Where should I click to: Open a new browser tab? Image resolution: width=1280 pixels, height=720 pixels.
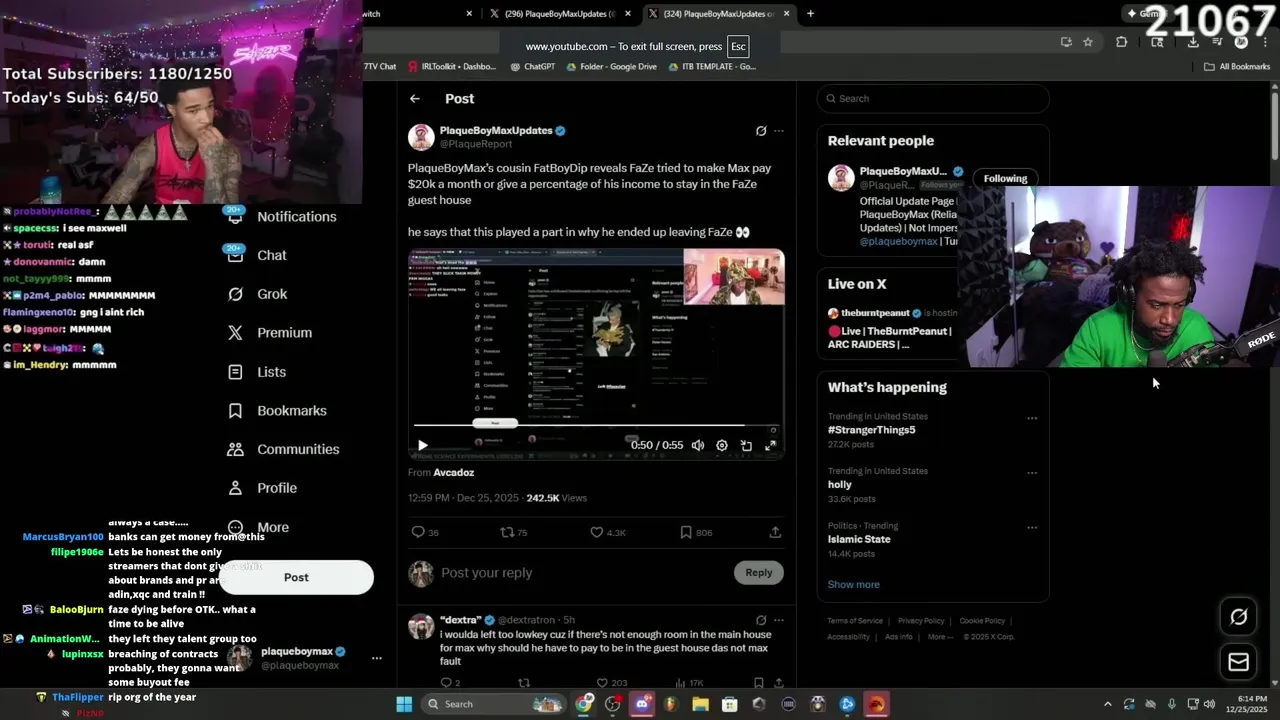click(810, 14)
